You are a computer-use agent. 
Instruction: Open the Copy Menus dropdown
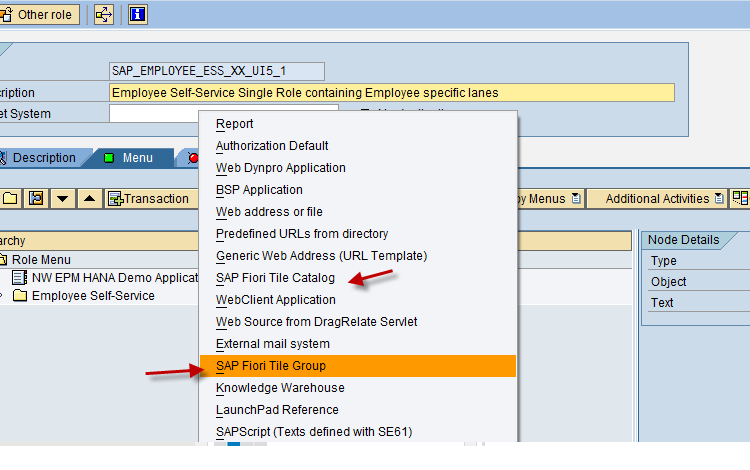tap(550, 198)
